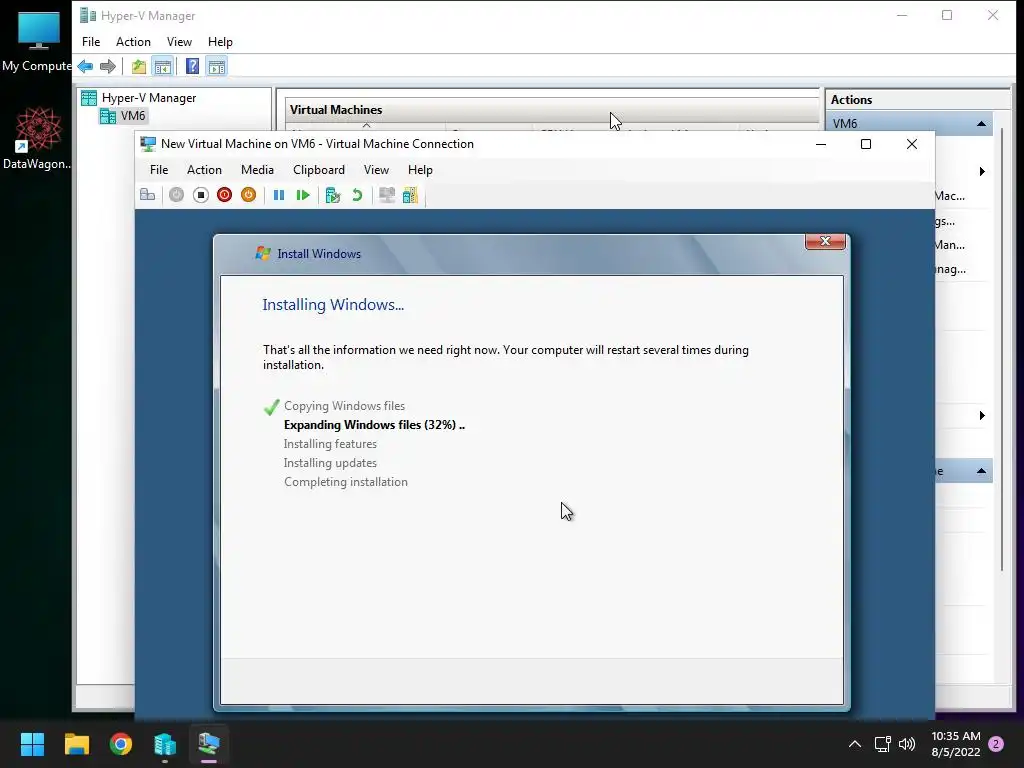Image resolution: width=1024 pixels, height=768 pixels.
Task: Turn off the VM with the stop icon
Action: click(200, 195)
